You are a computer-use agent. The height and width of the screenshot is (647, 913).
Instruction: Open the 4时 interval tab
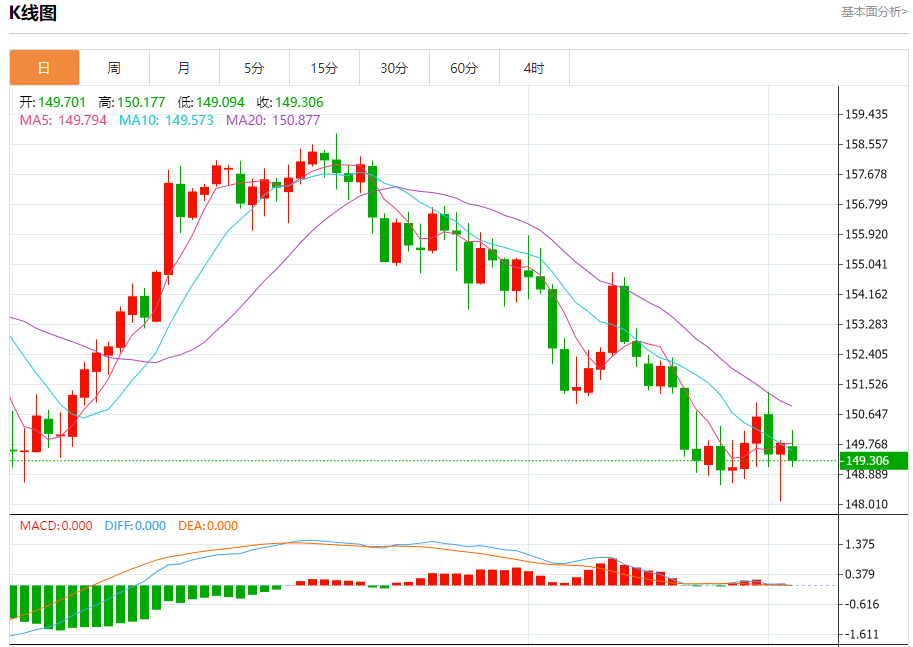(534, 68)
